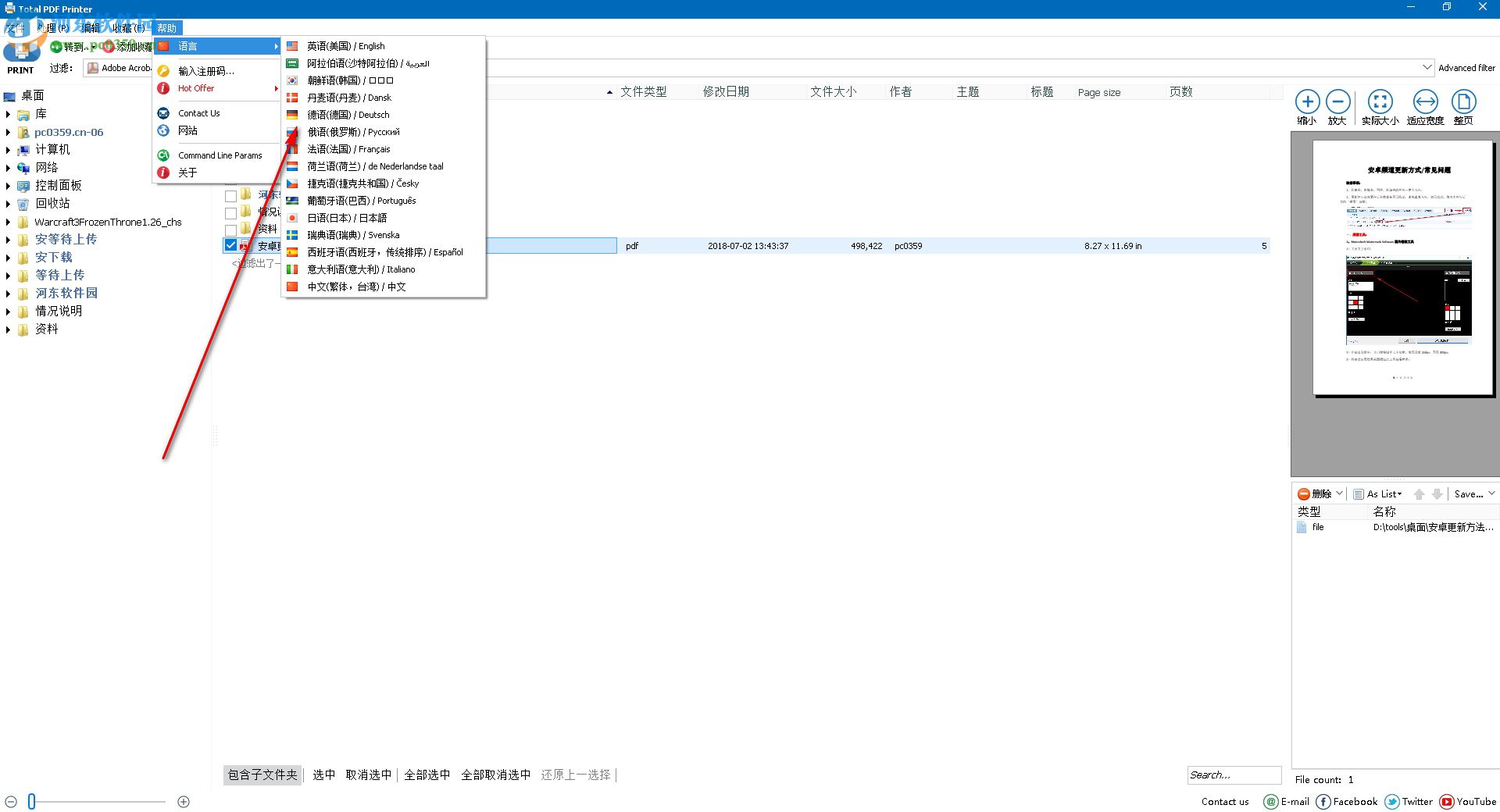Select the 缩小 zoom-out icon
The height and width of the screenshot is (812, 1500).
pyautogui.click(x=1309, y=102)
